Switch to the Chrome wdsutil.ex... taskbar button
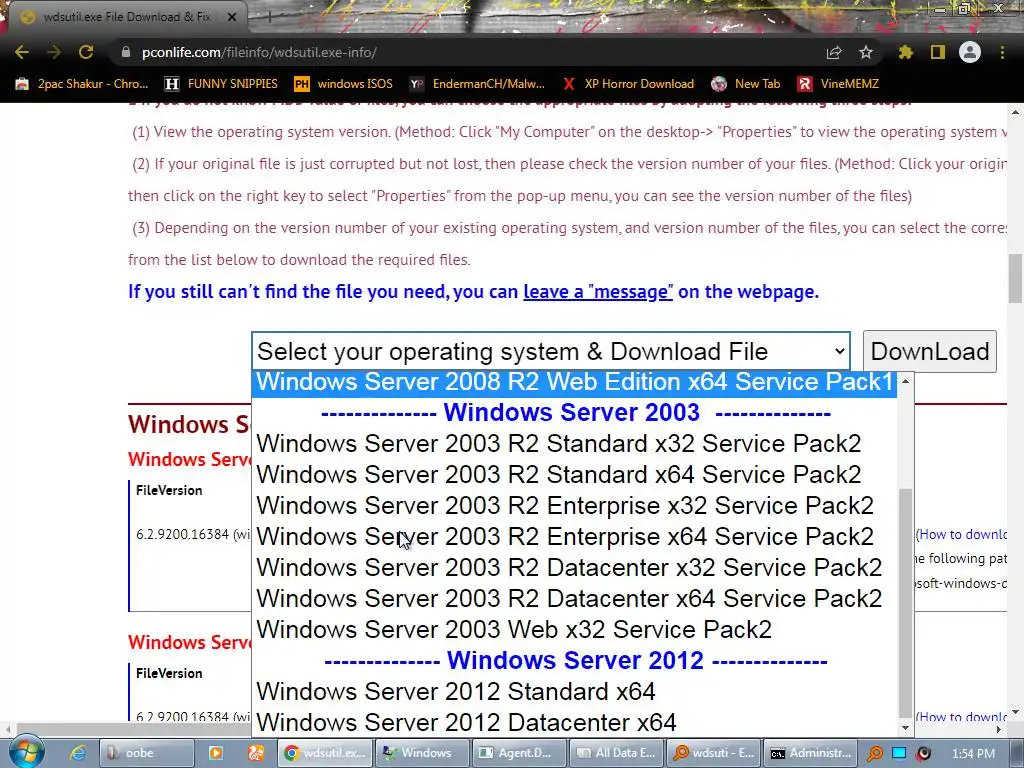The width and height of the screenshot is (1024, 768). click(x=325, y=753)
